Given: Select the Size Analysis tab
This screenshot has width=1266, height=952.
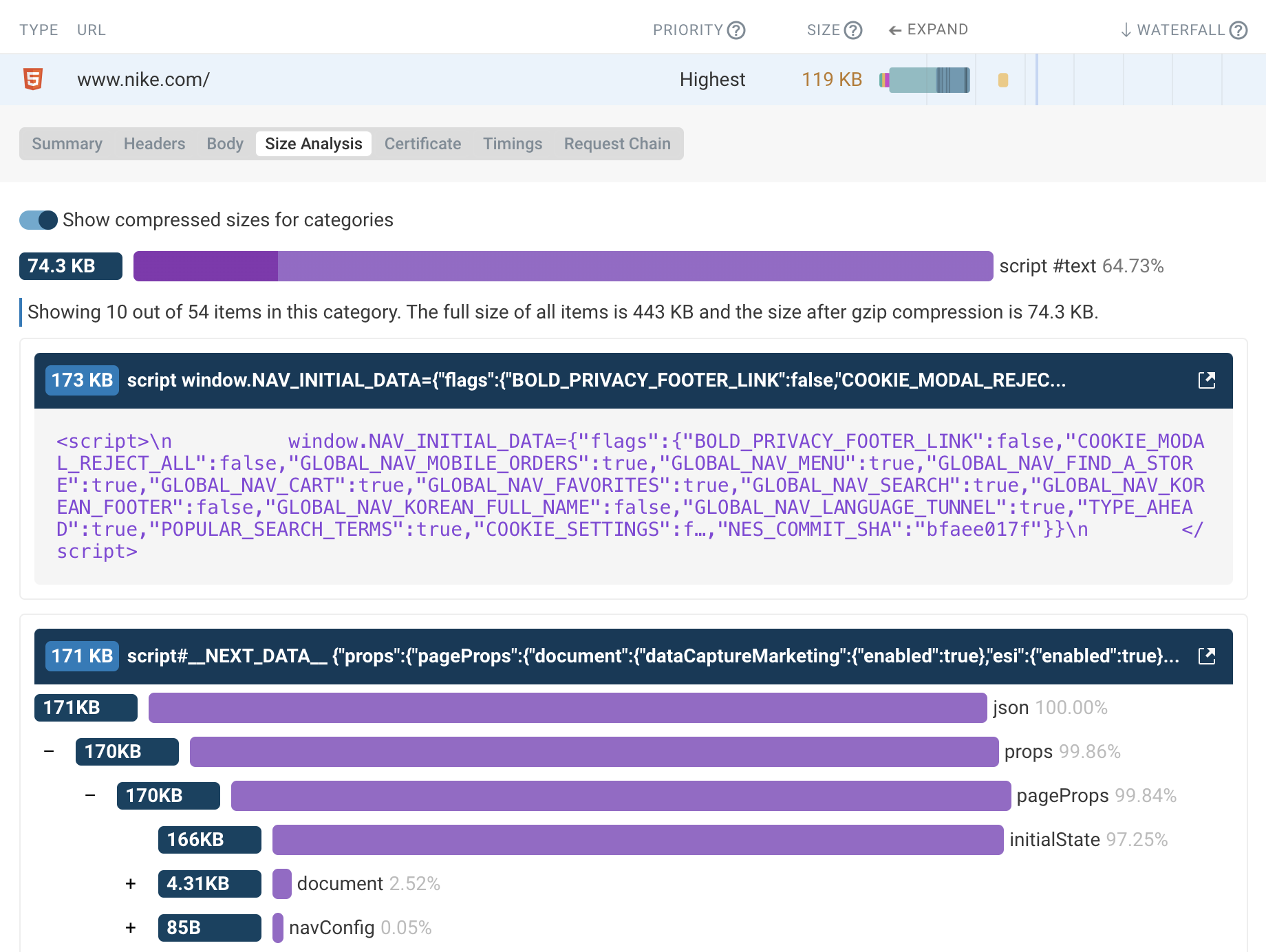Looking at the screenshot, I should [314, 144].
